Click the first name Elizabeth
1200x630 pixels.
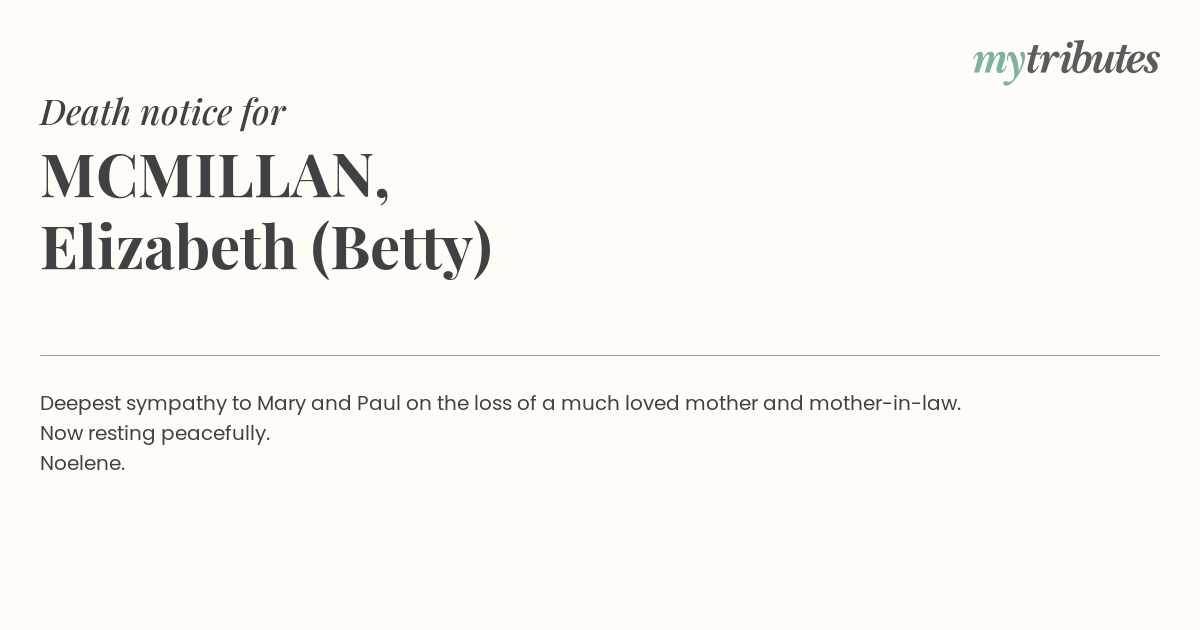(x=169, y=247)
